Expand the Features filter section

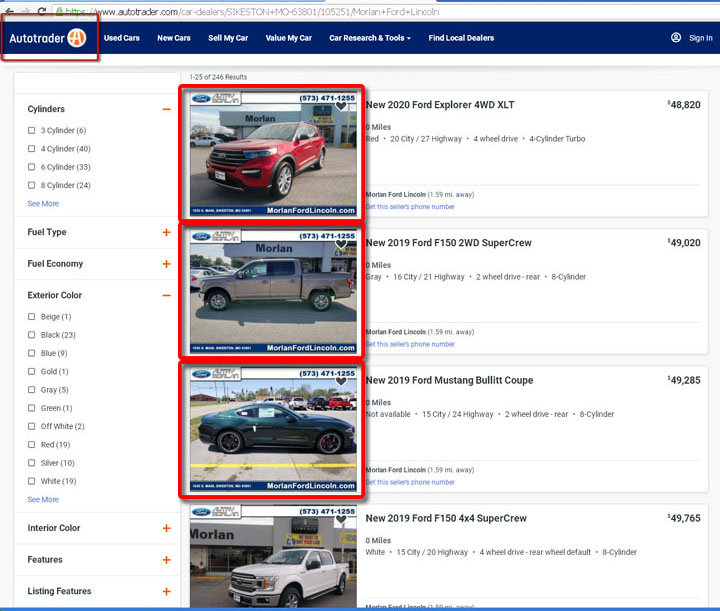coord(166,560)
